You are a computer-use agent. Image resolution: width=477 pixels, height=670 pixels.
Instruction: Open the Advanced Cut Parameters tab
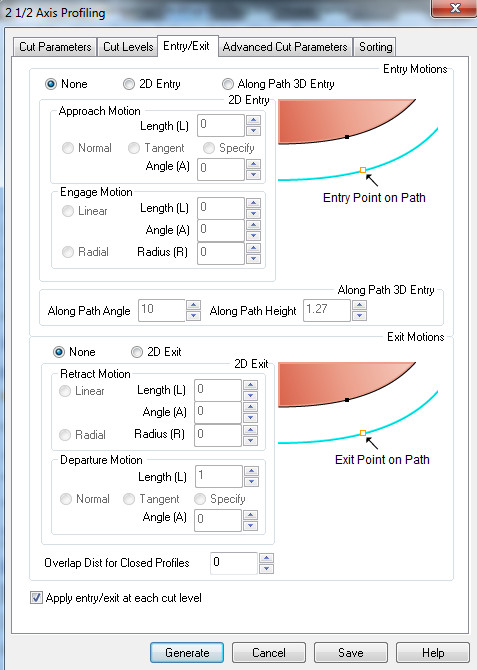click(x=285, y=47)
